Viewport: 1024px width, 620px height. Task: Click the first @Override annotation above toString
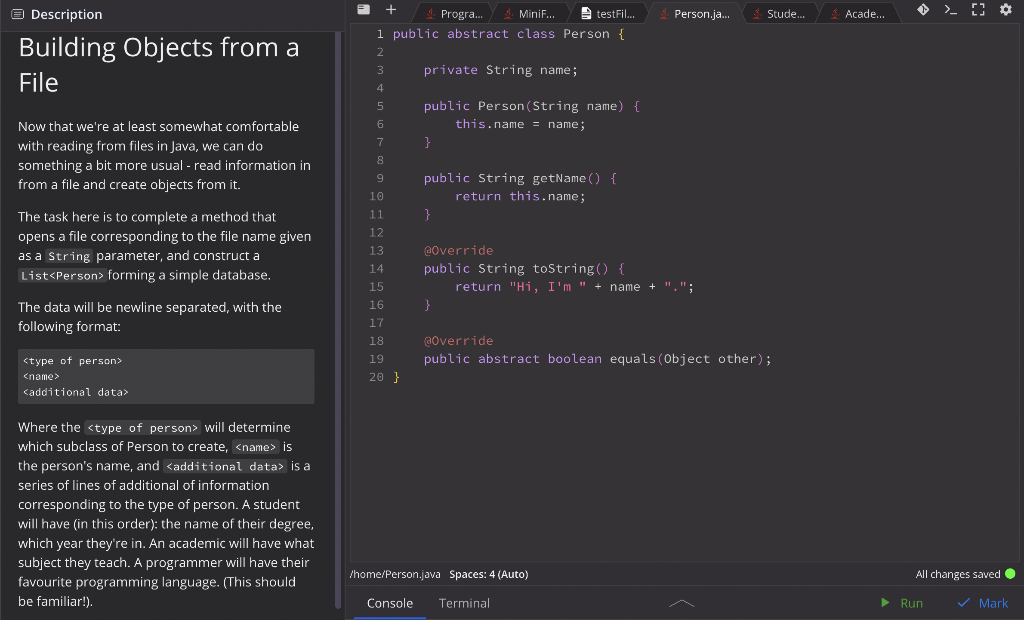pyautogui.click(x=458, y=250)
